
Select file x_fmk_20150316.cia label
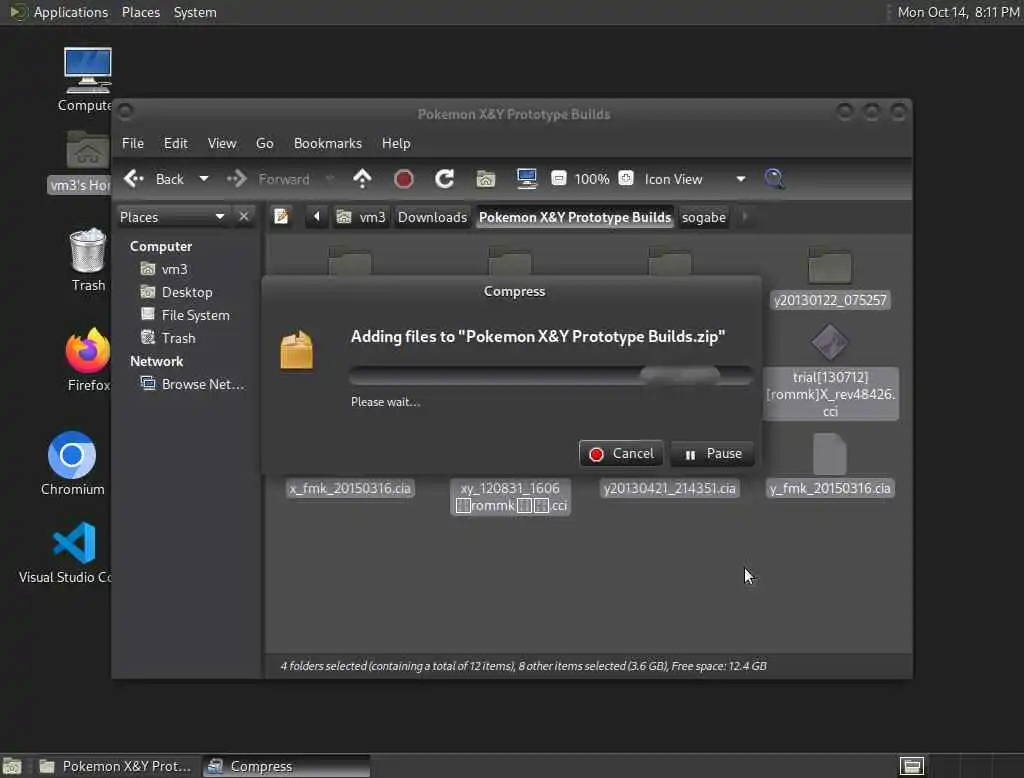(x=350, y=489)
